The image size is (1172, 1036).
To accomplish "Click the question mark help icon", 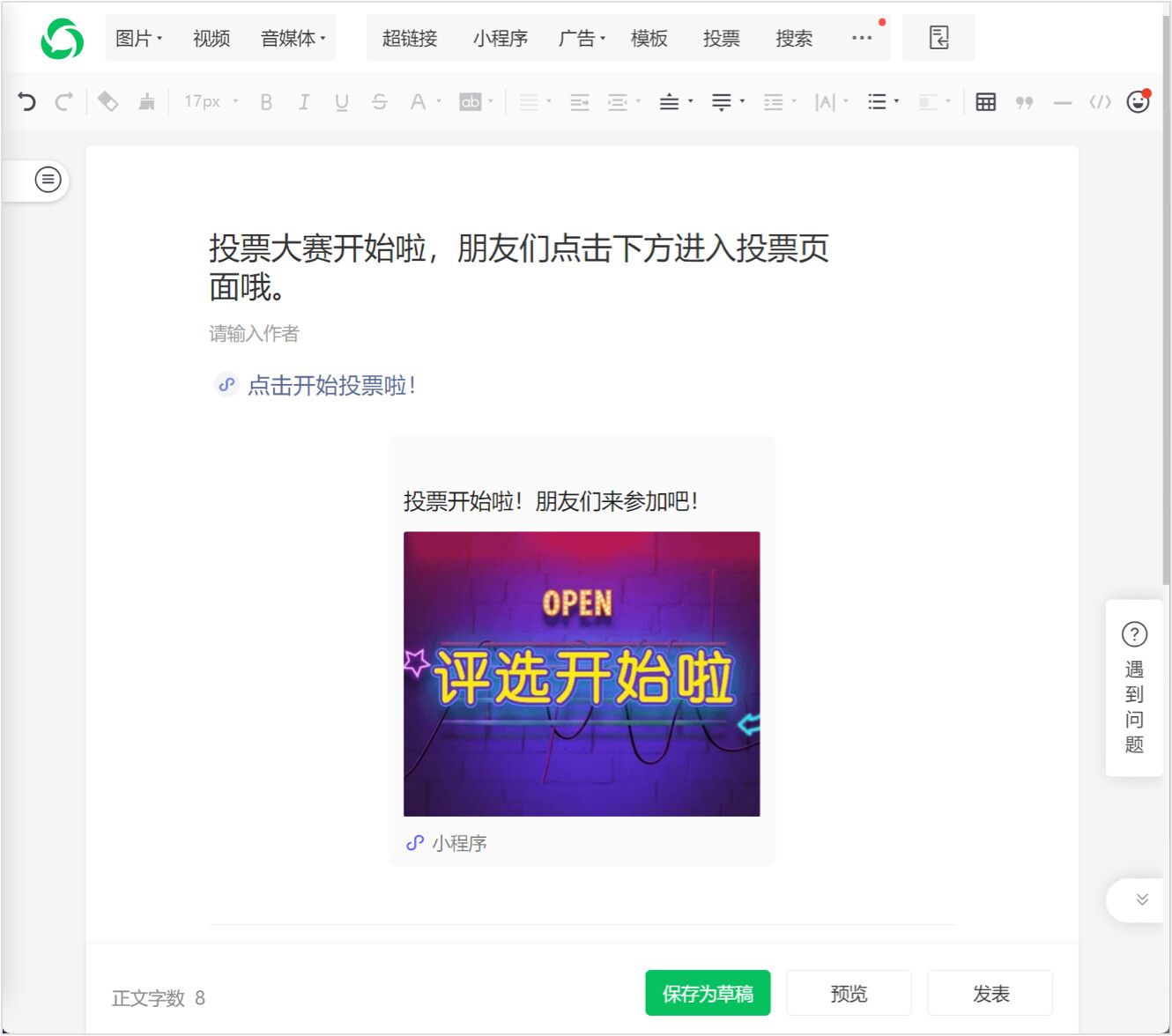I will point(1135,634).
